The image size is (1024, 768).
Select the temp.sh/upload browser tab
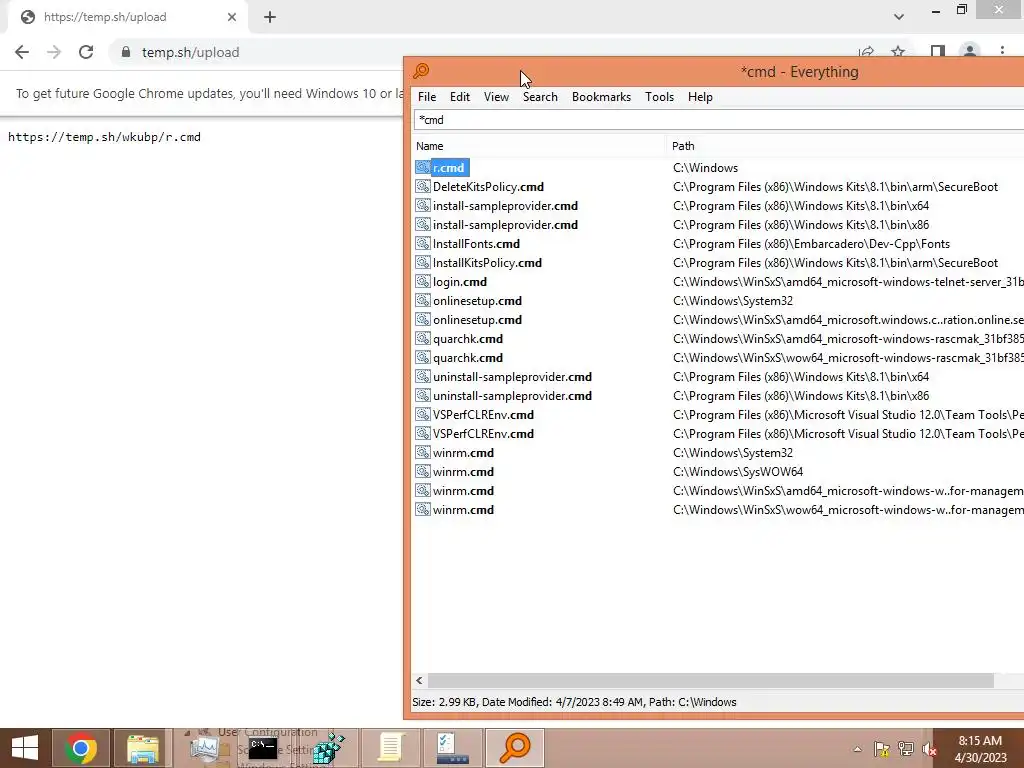tap(127, 17)
